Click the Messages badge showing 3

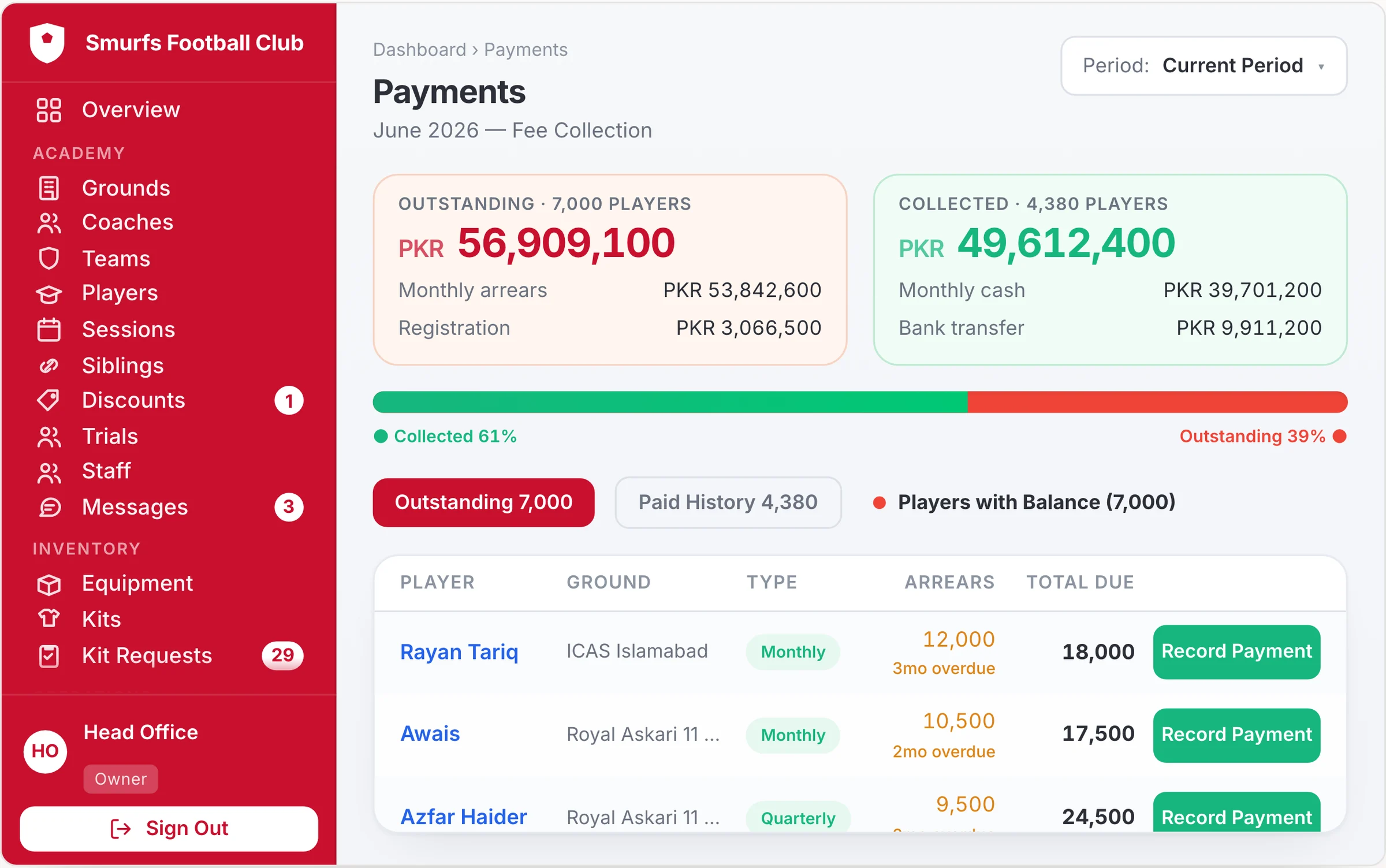coord(289,507)
